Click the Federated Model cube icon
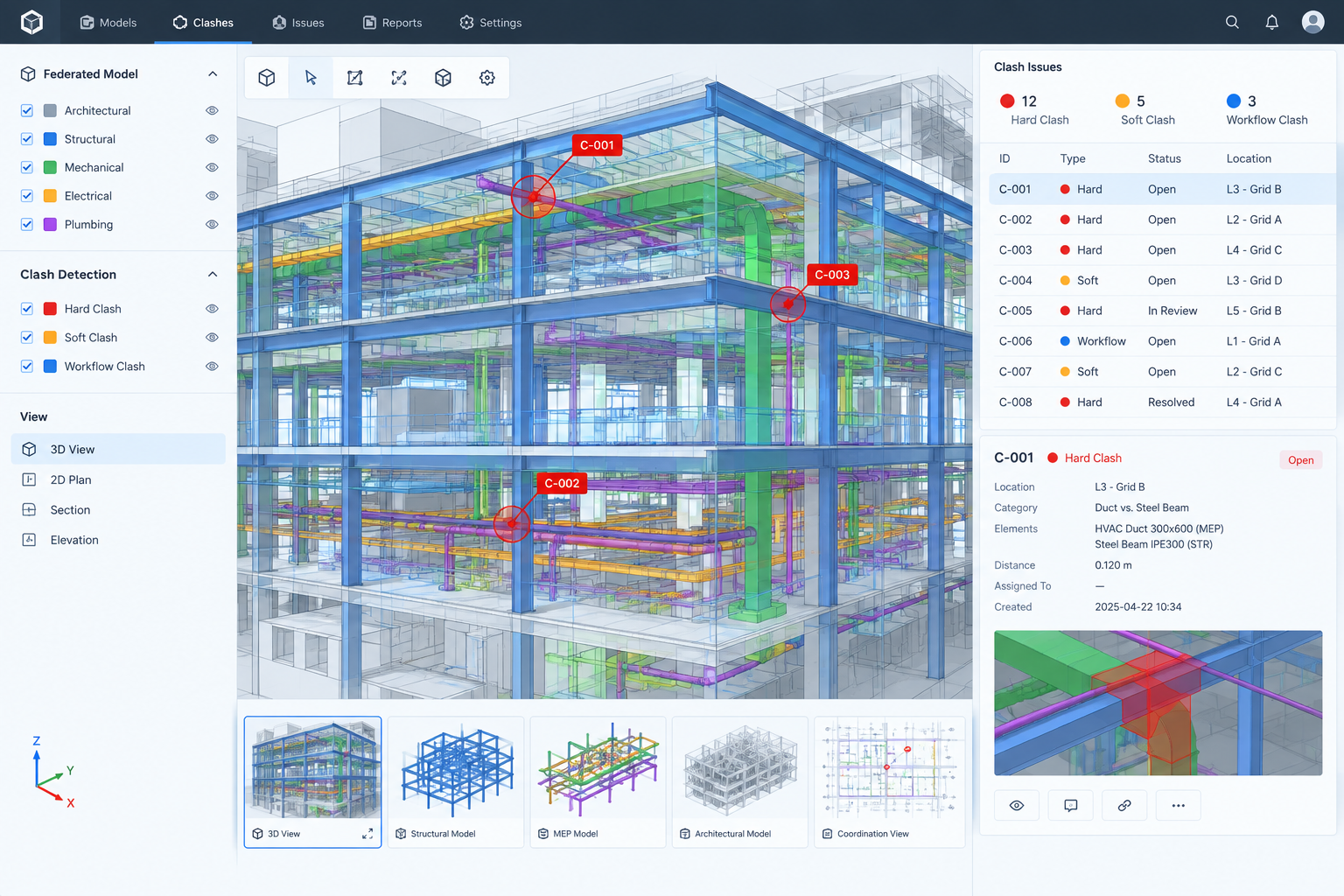 click(x=28, y=74)
